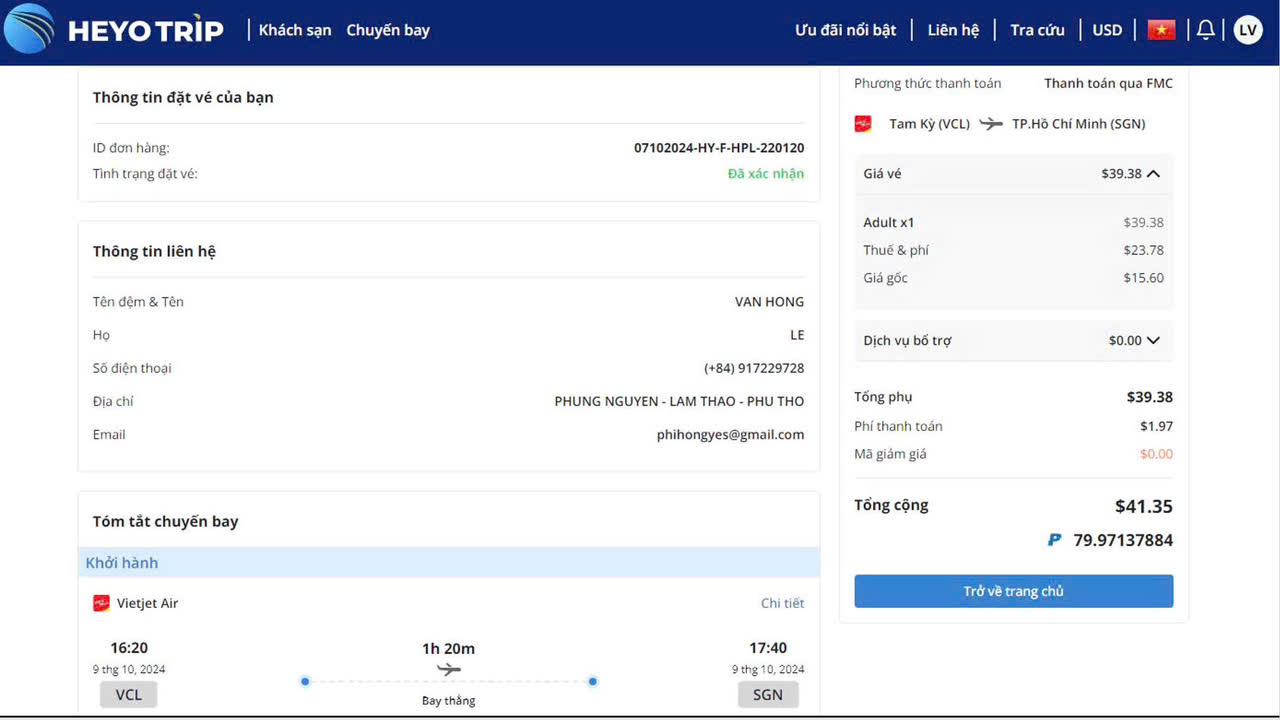The height and width of the screenshot is (720, 1280).
Task: Open the Liên hệ page
Action: pyautogui.click(x=953, y=30)
